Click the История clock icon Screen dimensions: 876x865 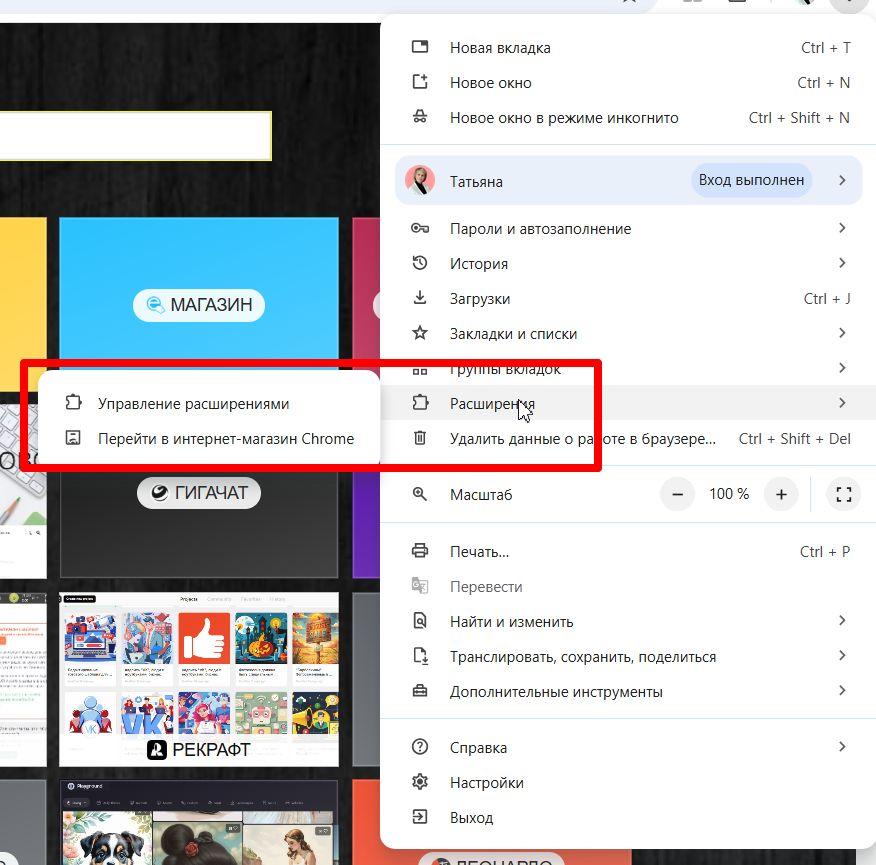point(420,263)
